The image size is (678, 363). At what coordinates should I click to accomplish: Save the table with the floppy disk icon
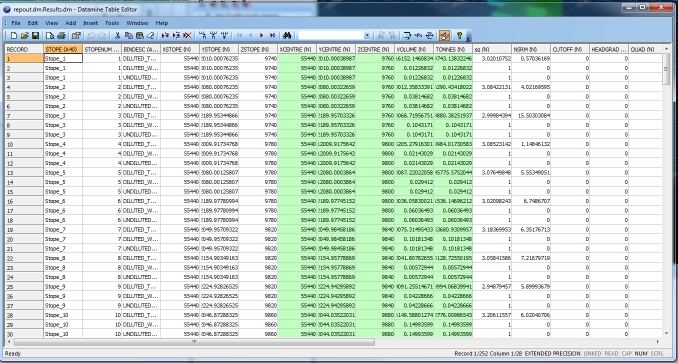[x=35, y=35]
